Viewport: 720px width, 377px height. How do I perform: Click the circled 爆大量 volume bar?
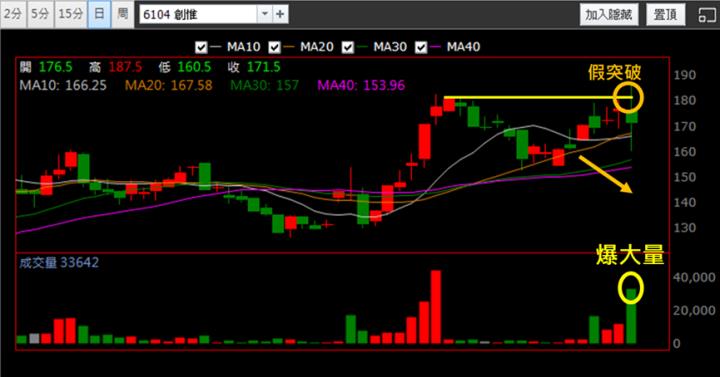pos(631,316)
